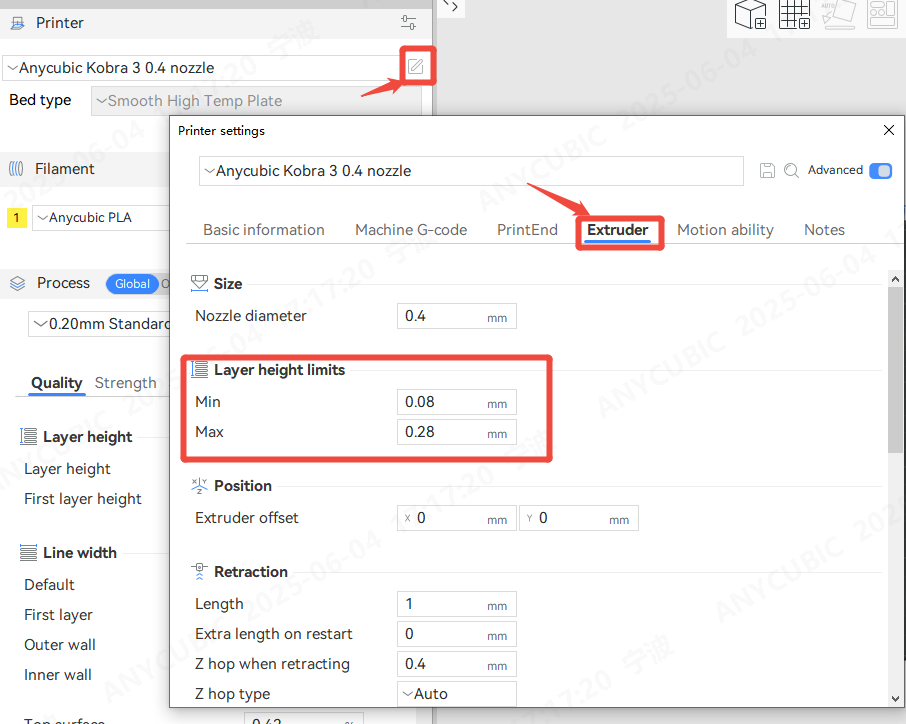The width and height of the screenshot is (906, 724).
Task: Open the Anycubic PLA filament dropdown
Action: coord(101,218)
